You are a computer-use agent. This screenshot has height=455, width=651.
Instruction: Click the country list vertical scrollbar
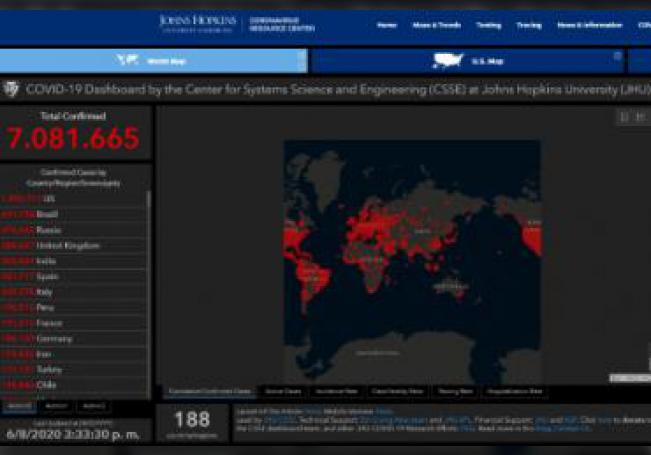click(149, 290)
